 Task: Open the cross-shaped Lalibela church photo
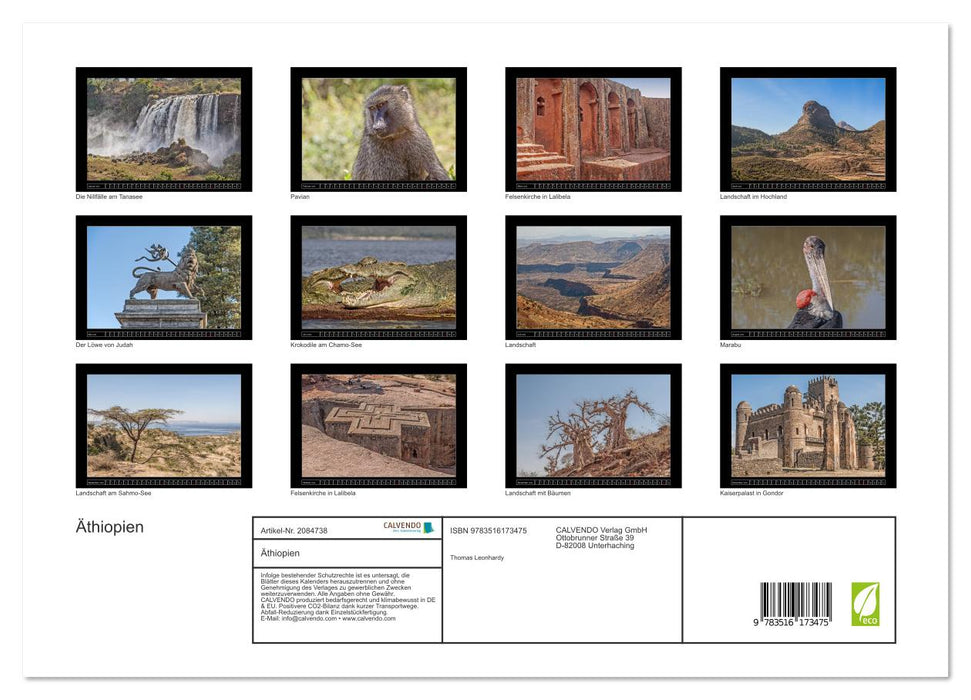(378, 425)
